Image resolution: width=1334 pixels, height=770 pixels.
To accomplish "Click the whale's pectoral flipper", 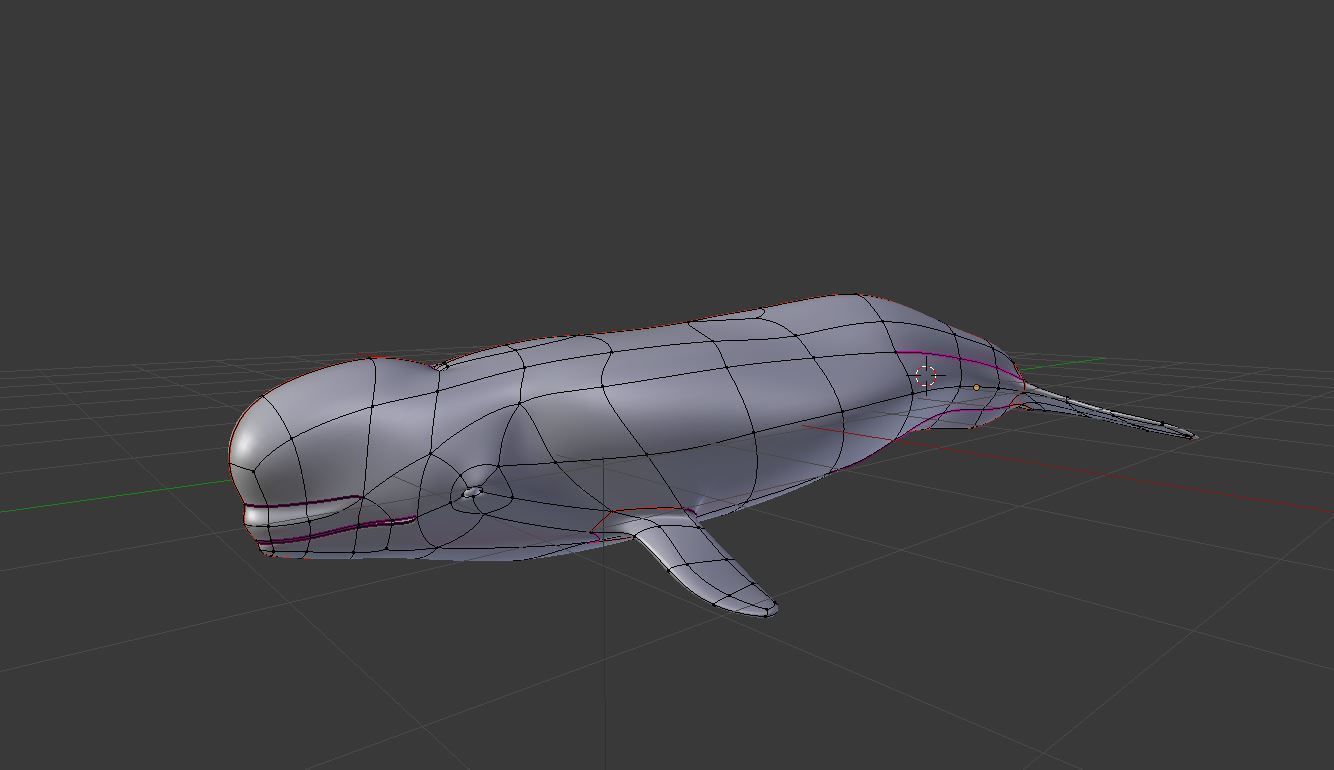I will (706, 567).
